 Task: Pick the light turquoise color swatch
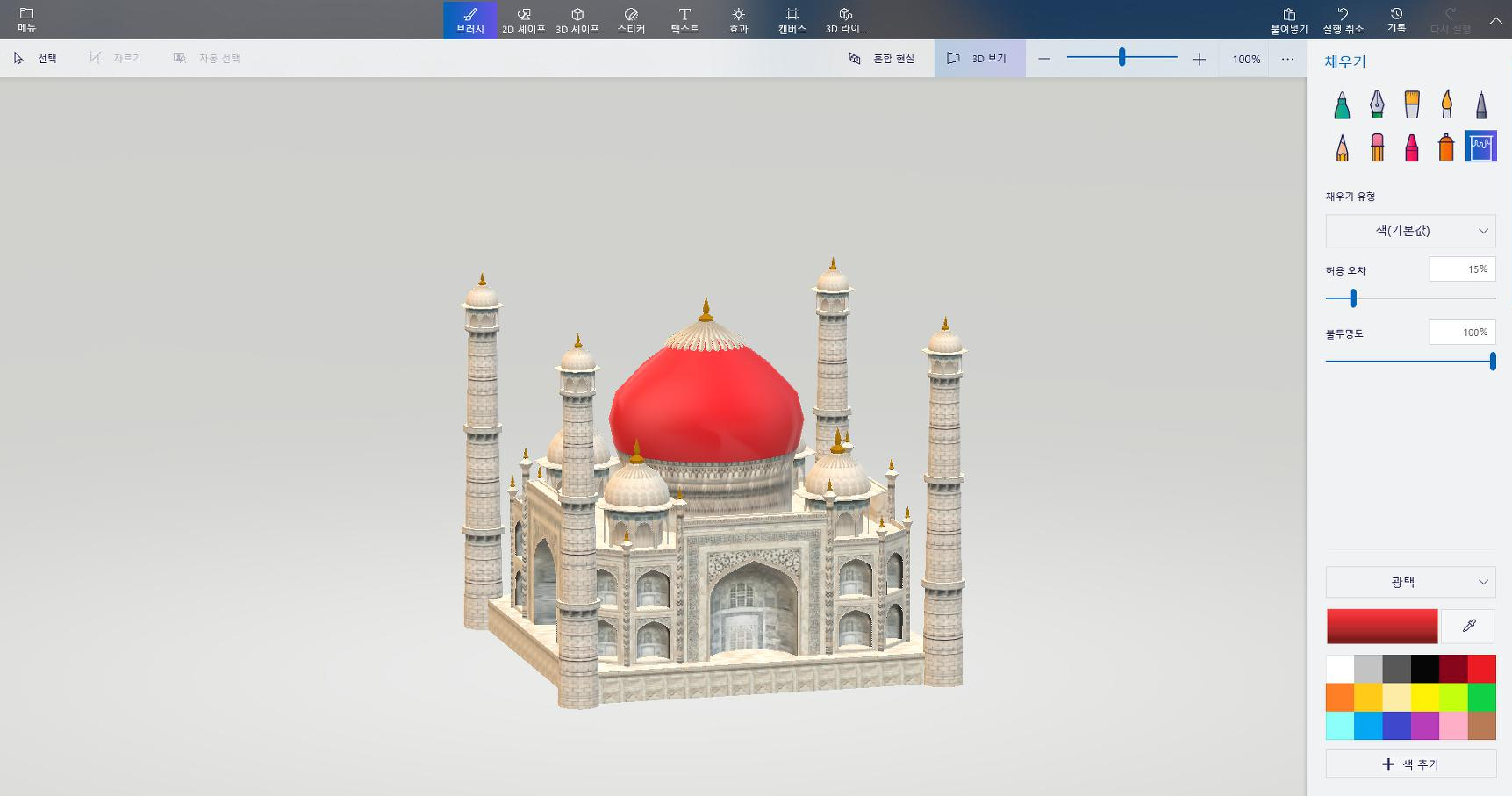tap(1340, 726)
